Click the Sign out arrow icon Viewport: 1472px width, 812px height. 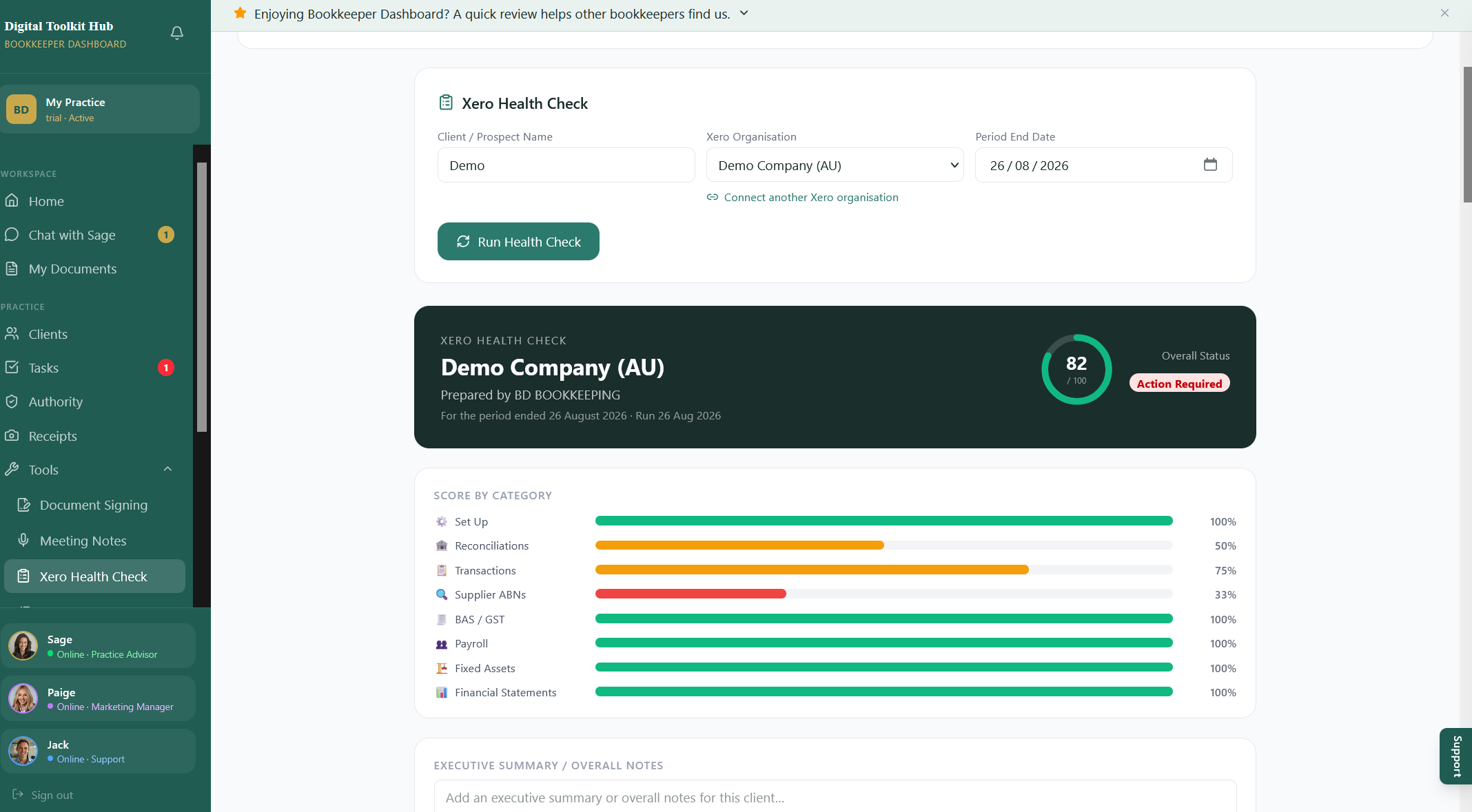(x=18, y=794)
